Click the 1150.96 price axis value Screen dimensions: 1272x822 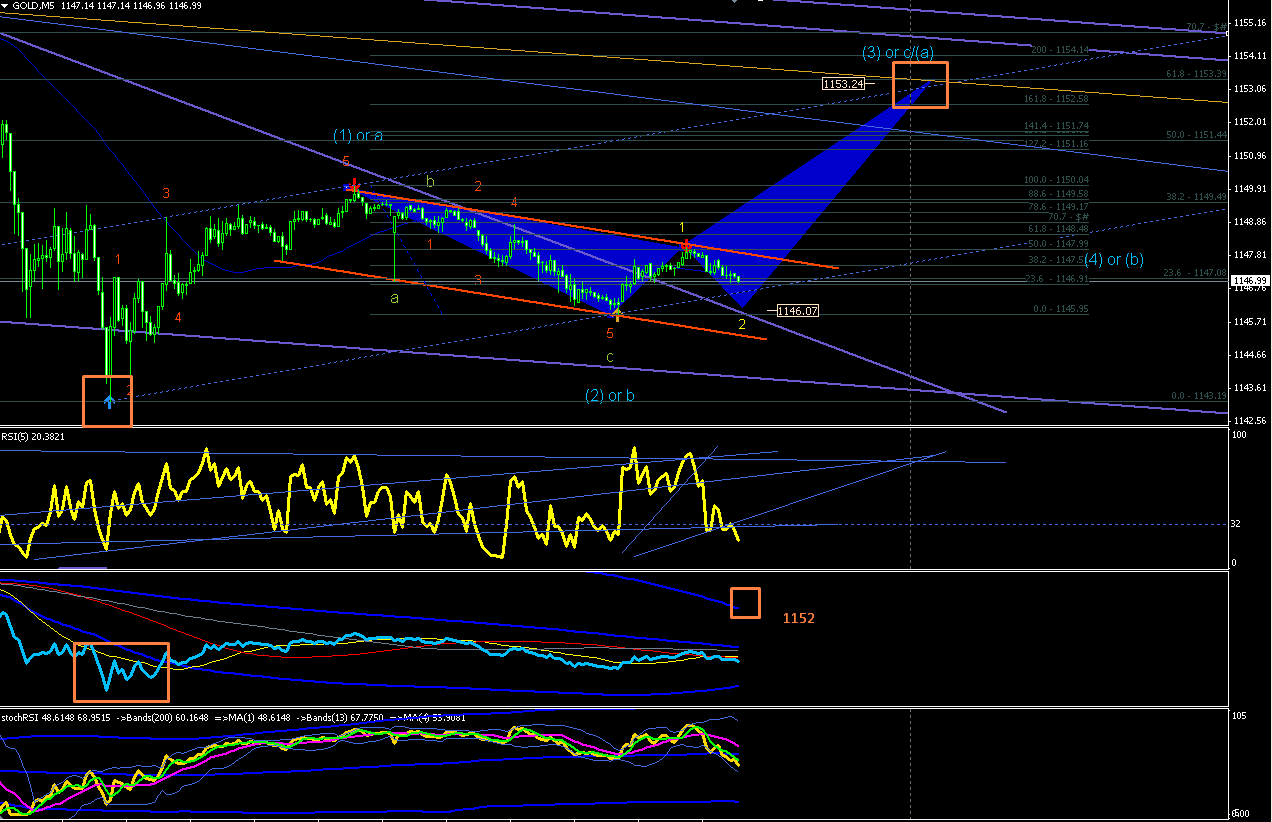coord(1251,155)
